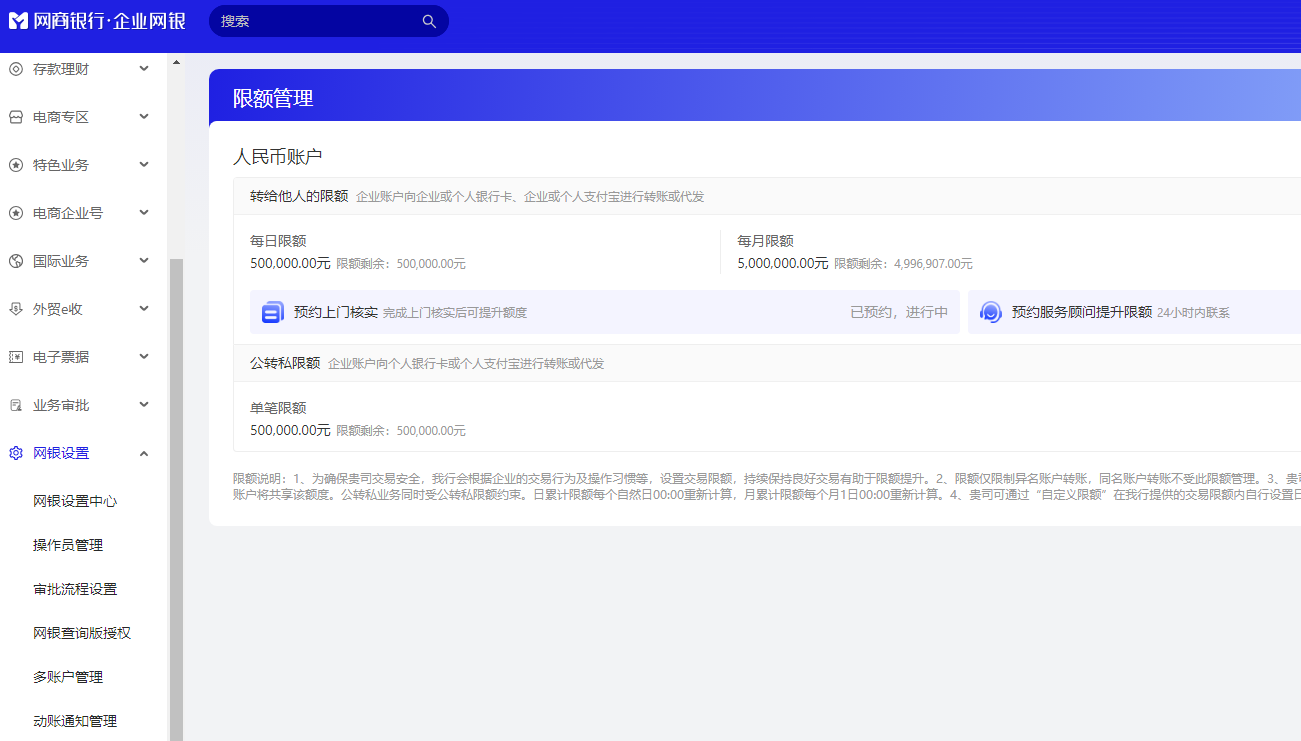Click the 每日限额 label

click(x=278, y=241)
